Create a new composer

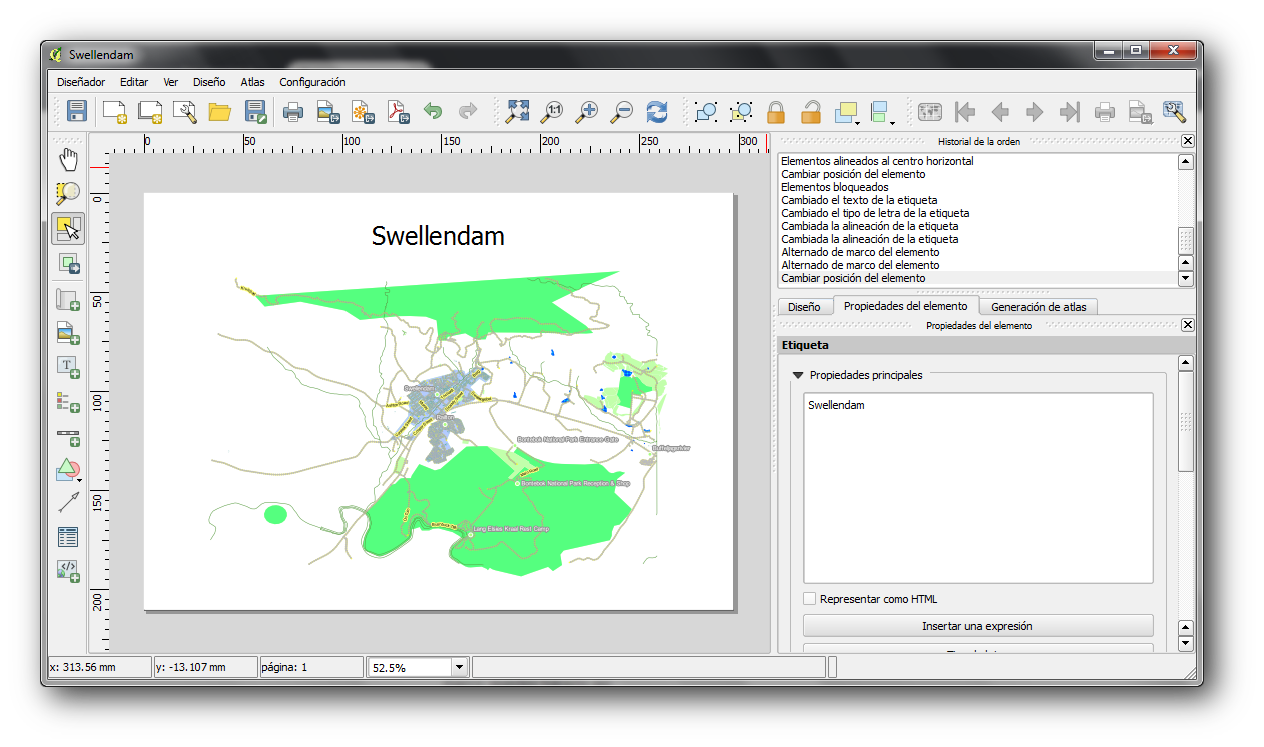pos(115,111)
